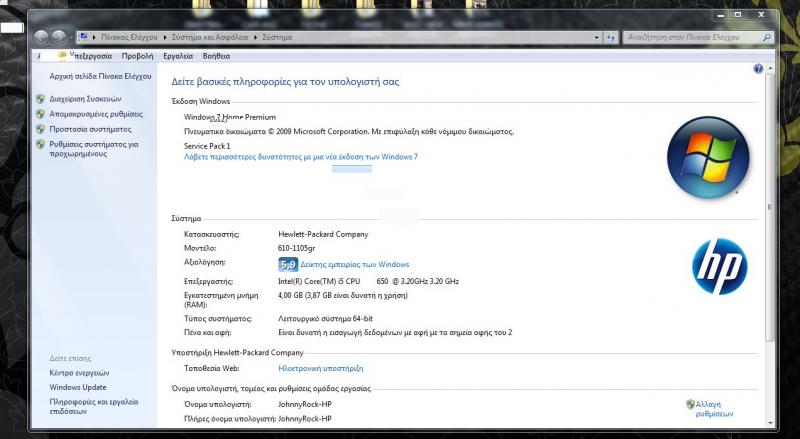Click shield icon next to Προστασία συστήματος

(x=41, y=129)
